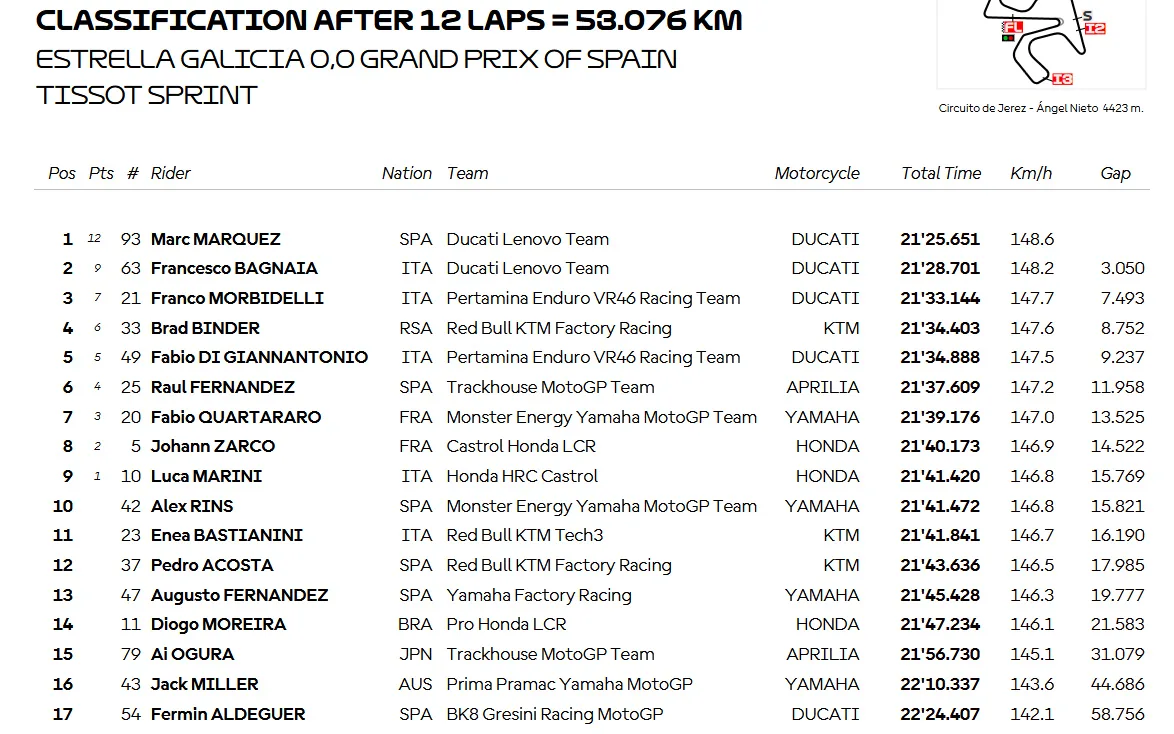Image resolution: width=1174 pixels, height=734 pixels.
Task: Click the Rider column header
Action: click(x=170, y=173)
